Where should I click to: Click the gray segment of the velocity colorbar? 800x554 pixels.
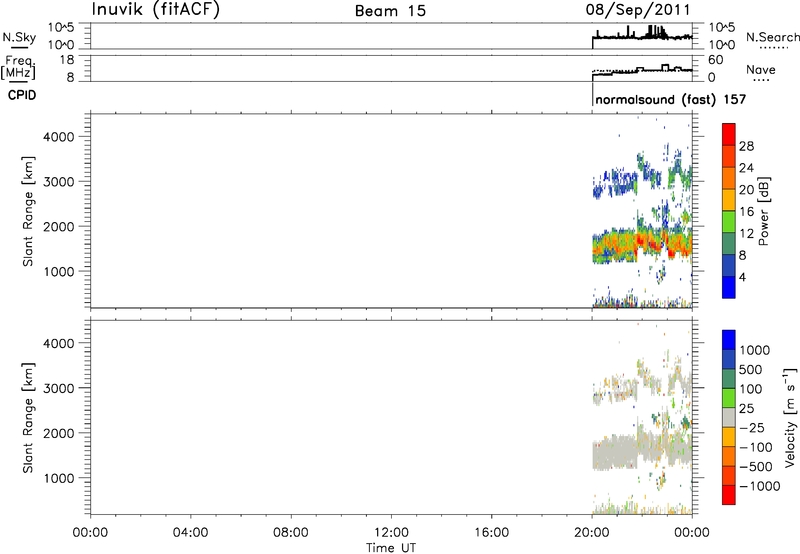729,417
